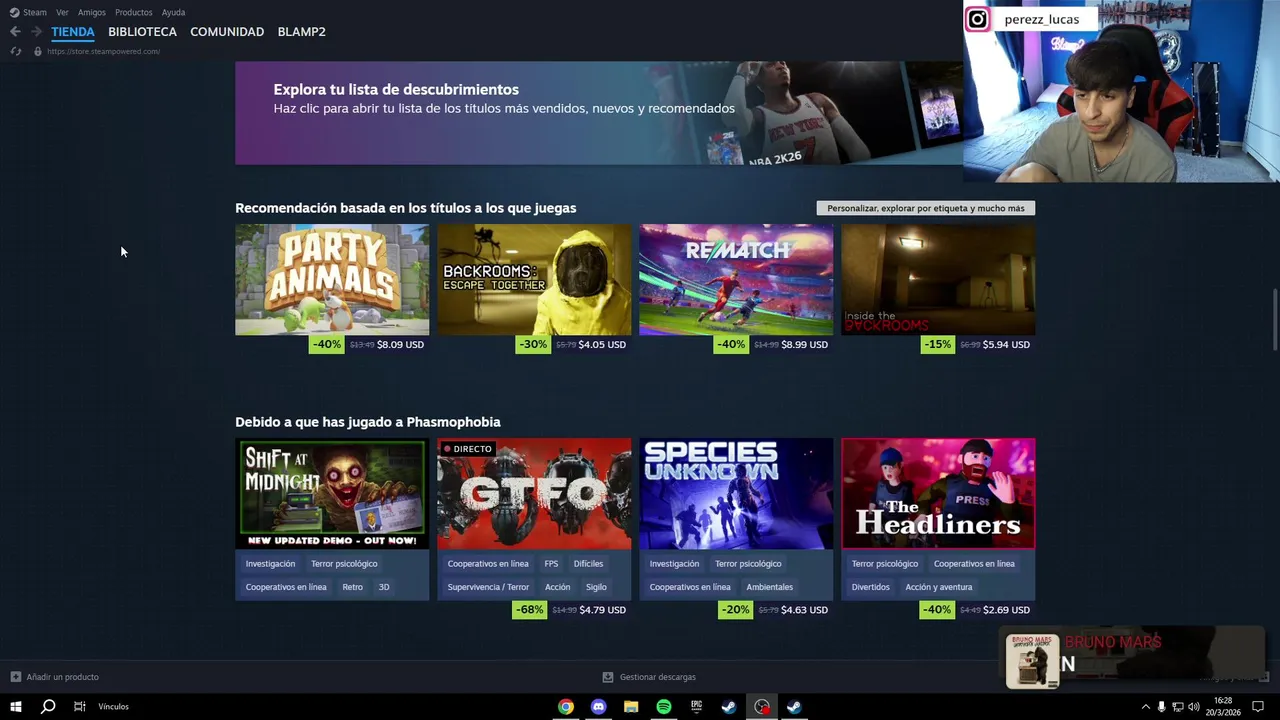Viewport: 1280px width, 720px height.
Task: Click the 3D tag under Shift at Midnight
Action: (384, 587)
